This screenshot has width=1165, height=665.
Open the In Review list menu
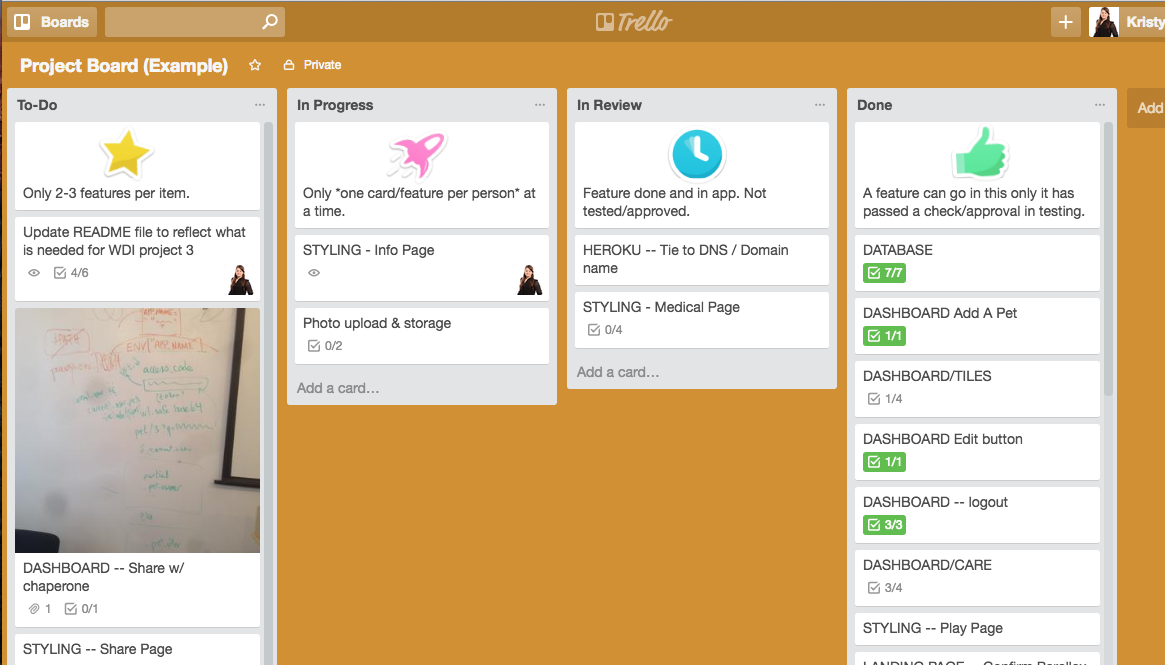click(x=820, y=103)
